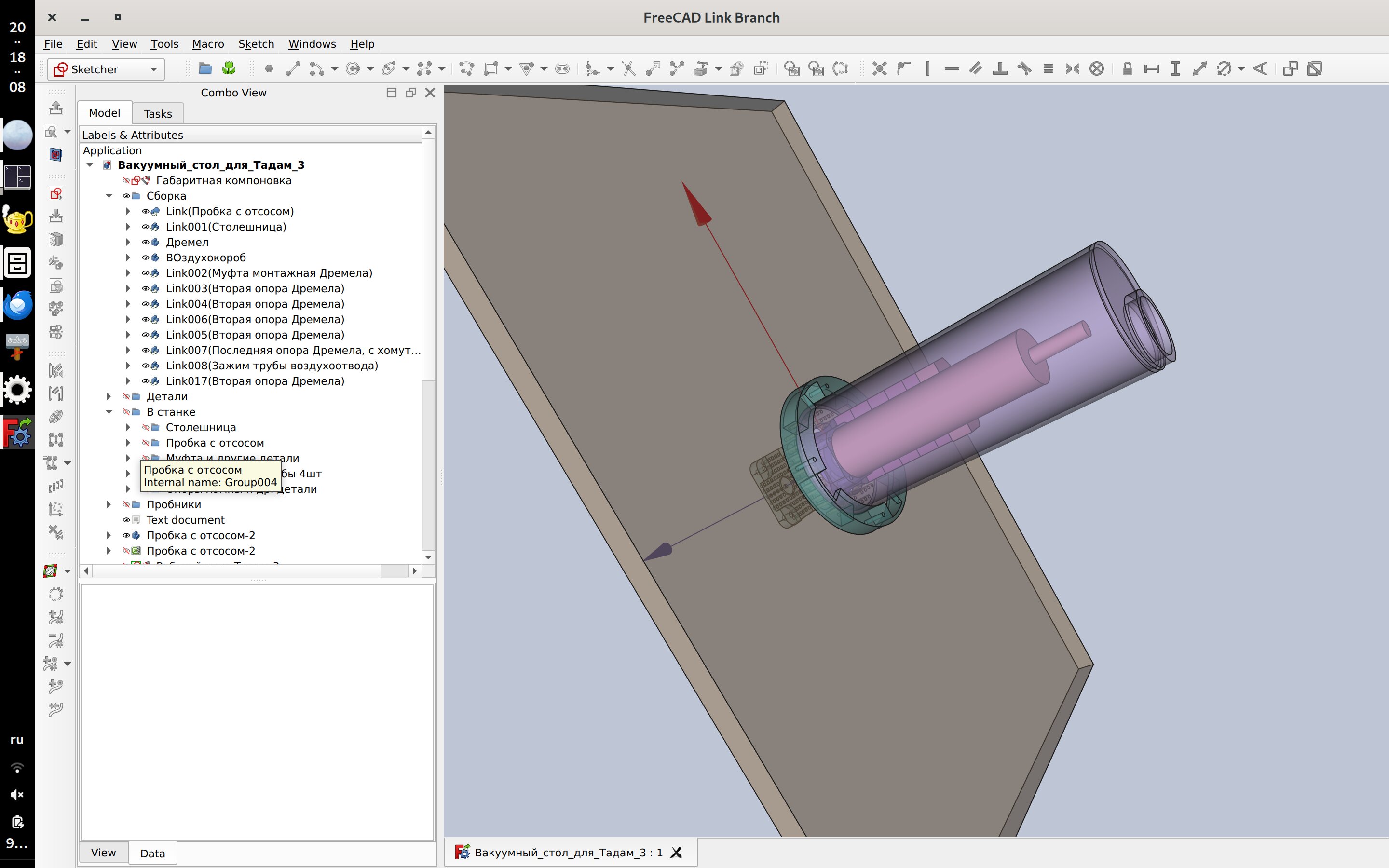Screen dimensions: 1389x868
Task: Switch to the Tasks tab
Action: [x=158, y=114]
